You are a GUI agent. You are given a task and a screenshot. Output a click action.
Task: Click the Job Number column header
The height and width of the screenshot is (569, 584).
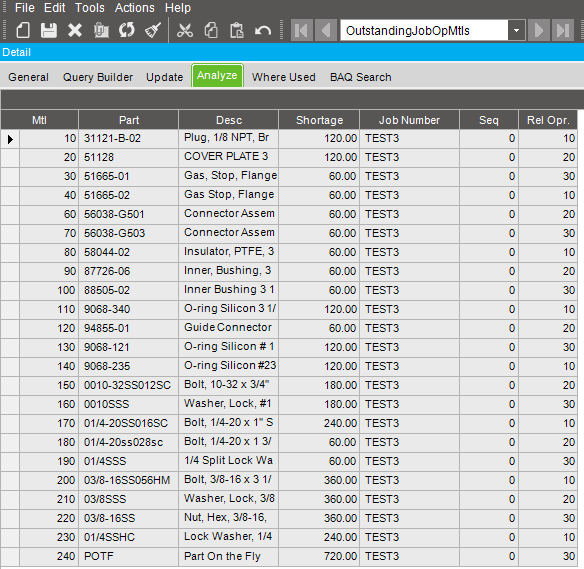tap(409, 120)
